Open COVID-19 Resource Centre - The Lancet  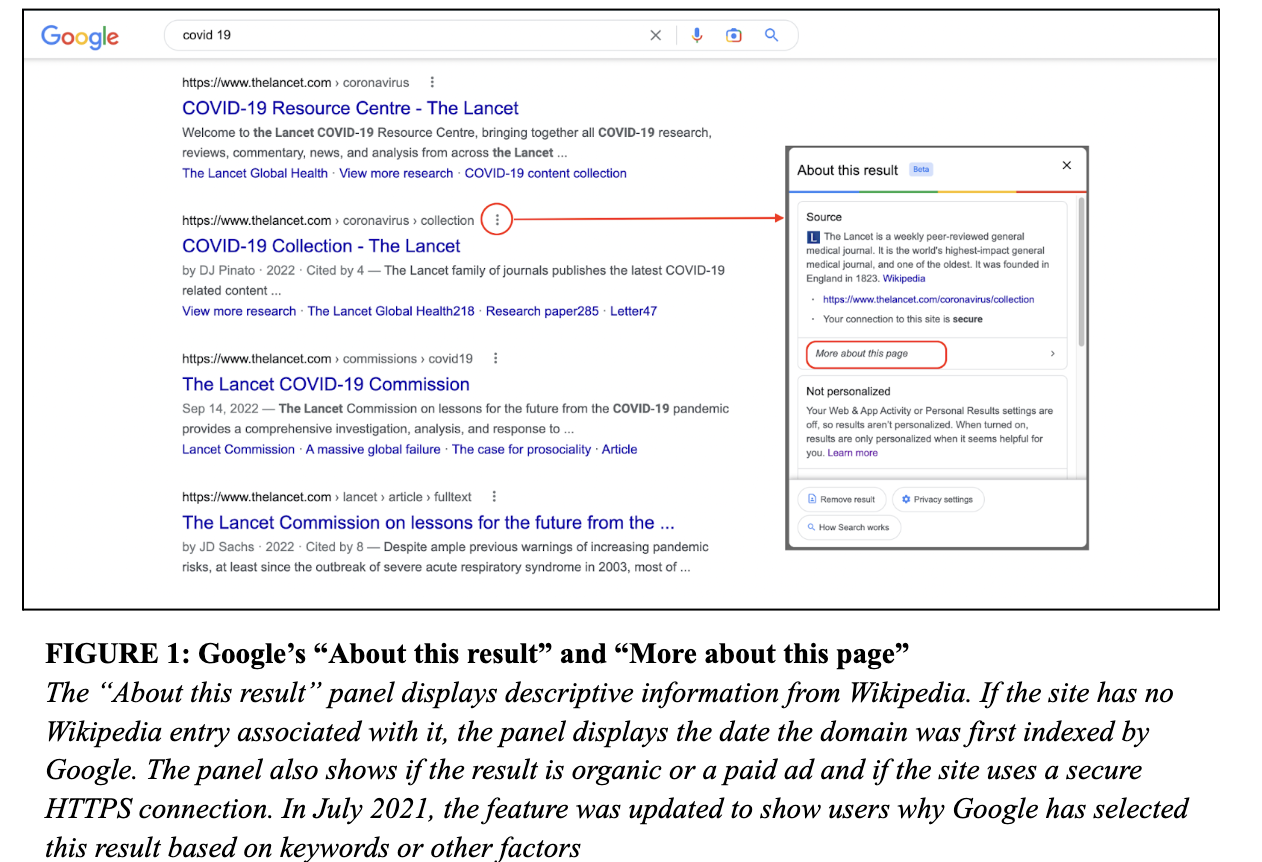(350, 108)
